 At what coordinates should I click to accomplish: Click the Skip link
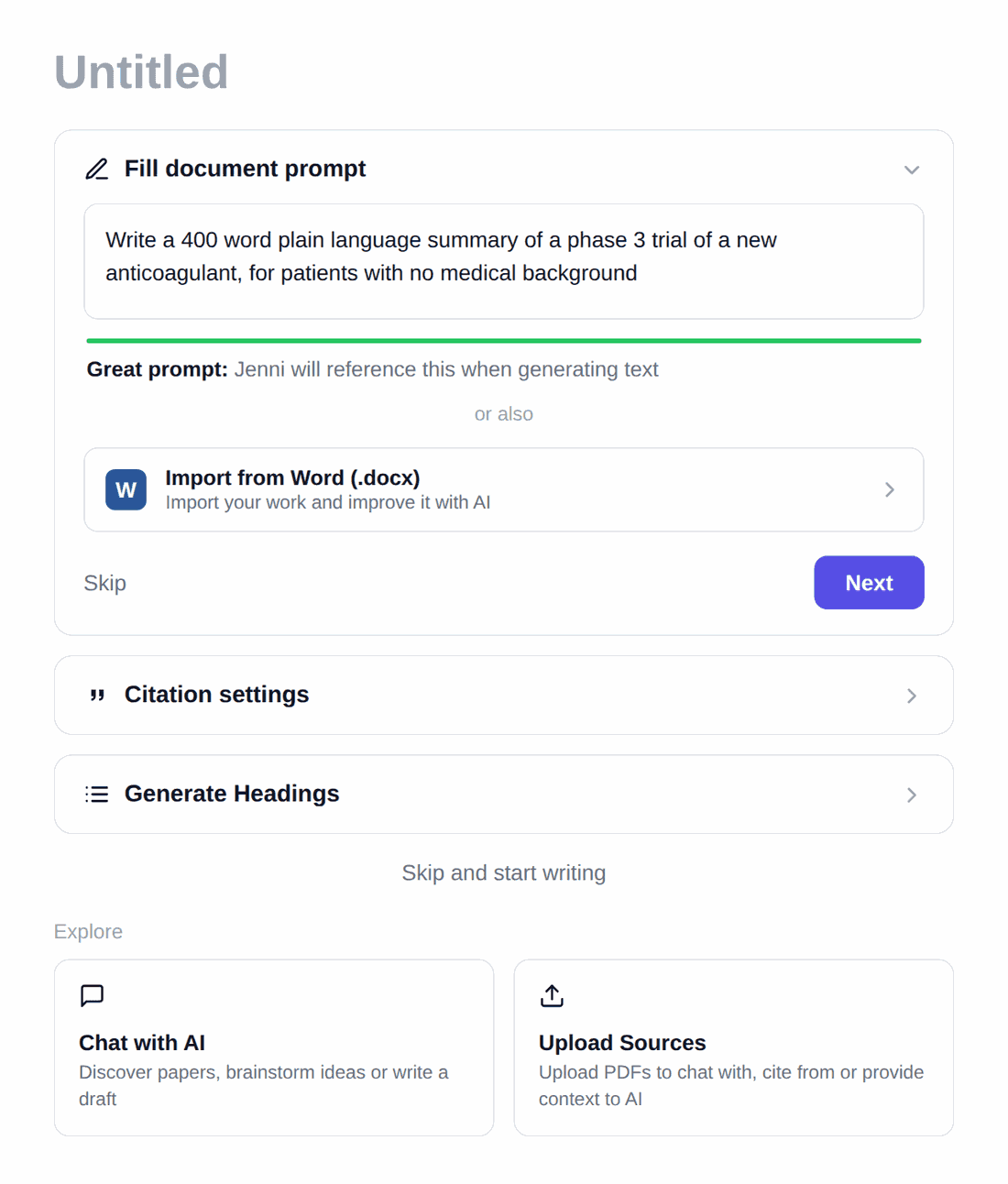[x=105, y=584]
